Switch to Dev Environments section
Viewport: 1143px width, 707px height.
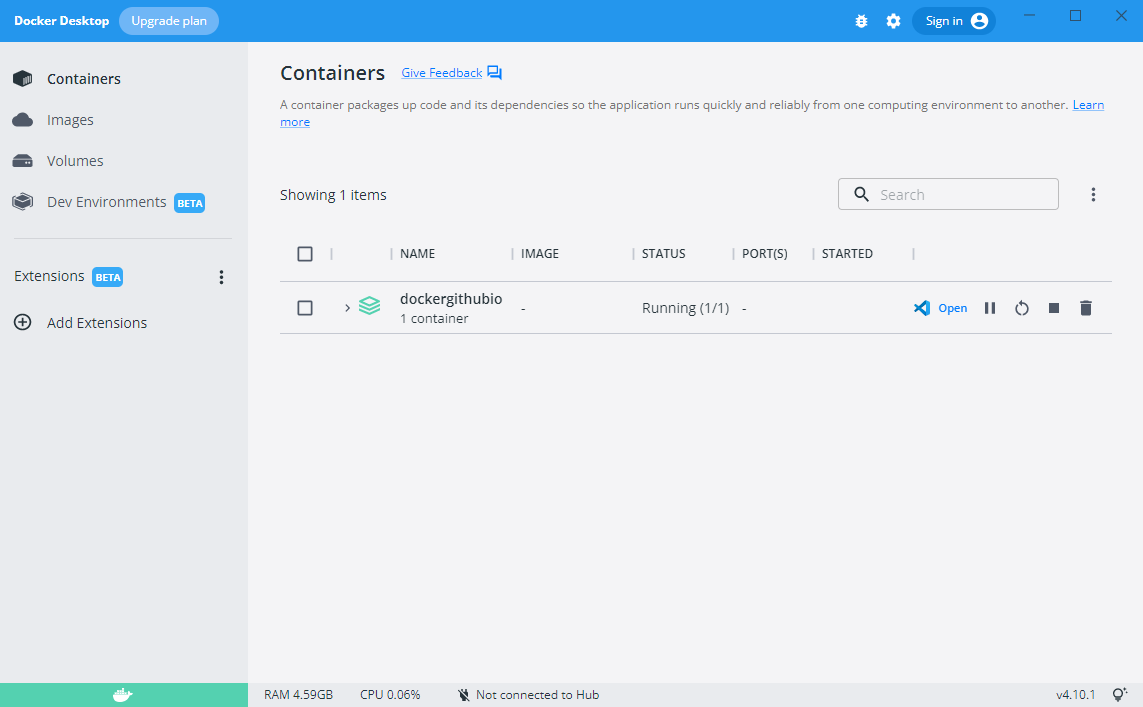click(x=106, y=202)
